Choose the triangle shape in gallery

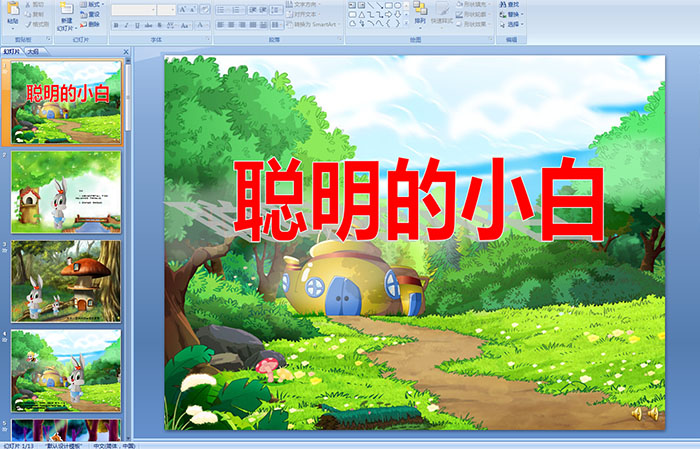coord(361,15)
